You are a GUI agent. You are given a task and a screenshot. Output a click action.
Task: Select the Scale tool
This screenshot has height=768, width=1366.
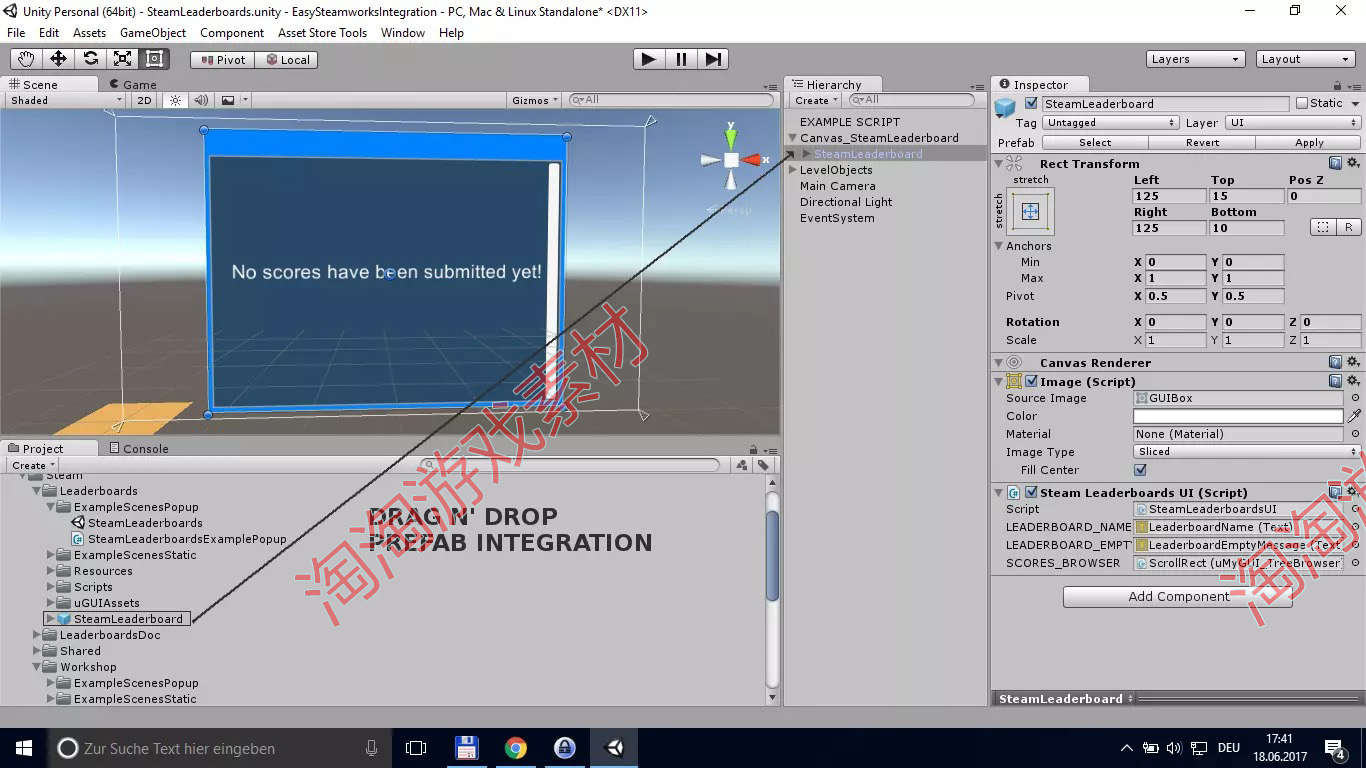(122, 59)
